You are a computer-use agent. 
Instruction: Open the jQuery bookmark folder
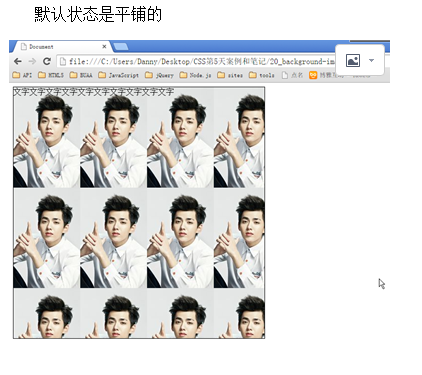click(159, 75)
